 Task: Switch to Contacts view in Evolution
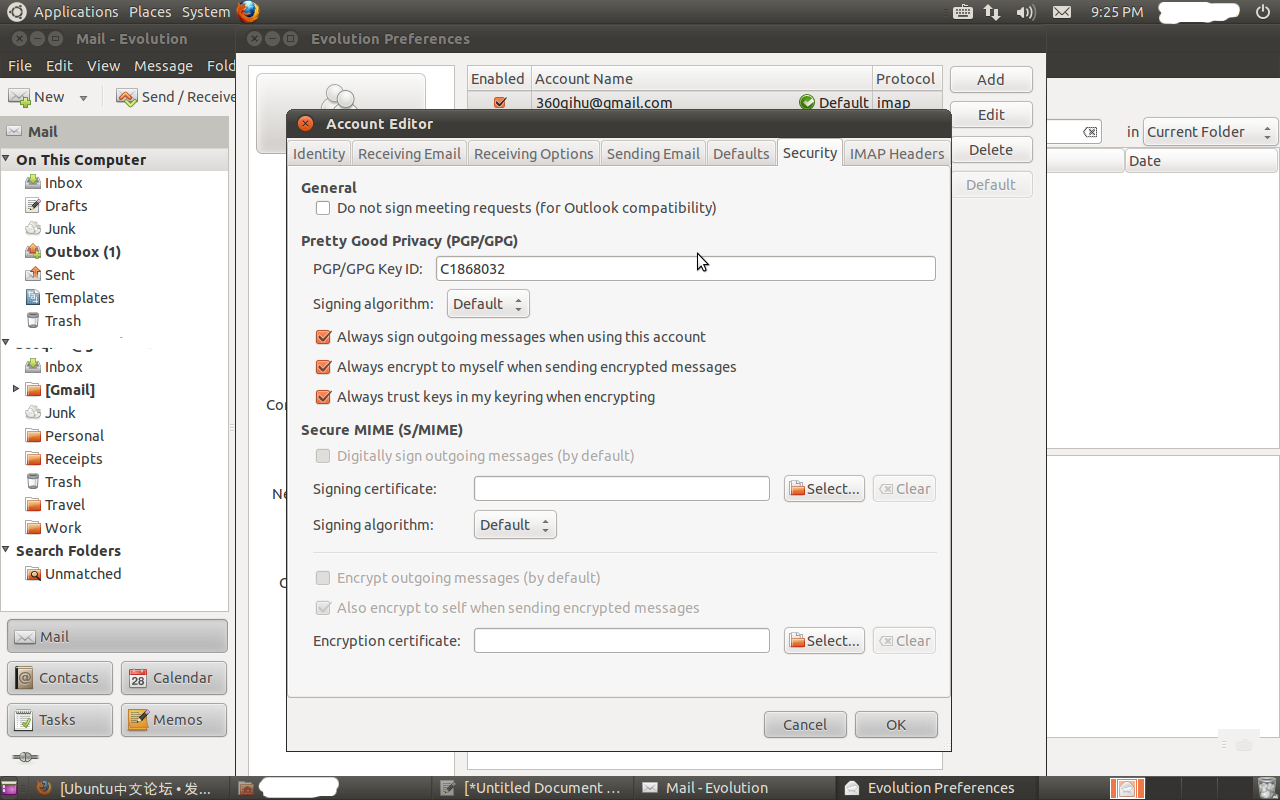point(60,678)
